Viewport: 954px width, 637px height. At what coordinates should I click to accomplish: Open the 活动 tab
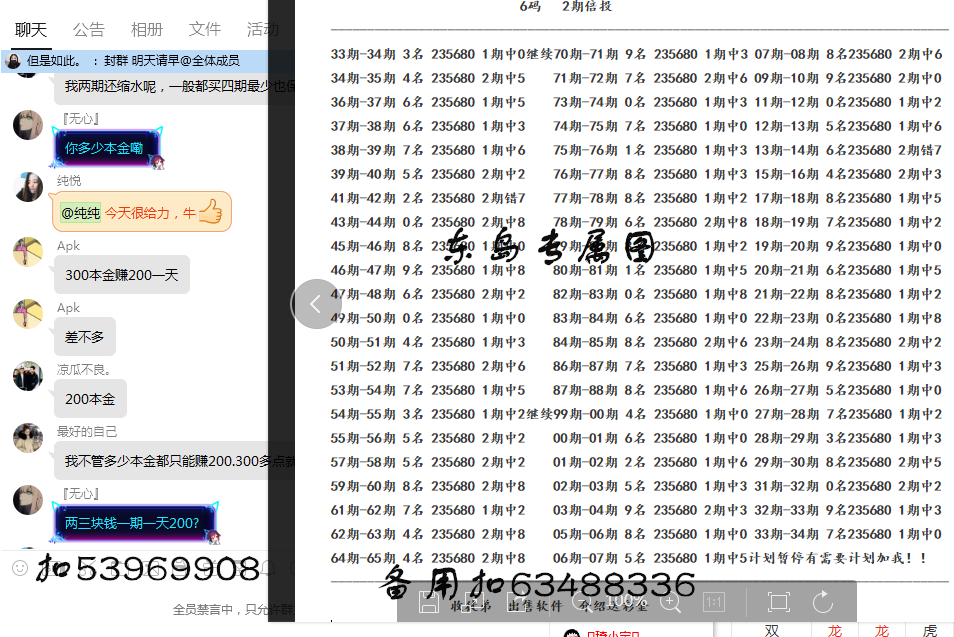click(x=262, y=30)
